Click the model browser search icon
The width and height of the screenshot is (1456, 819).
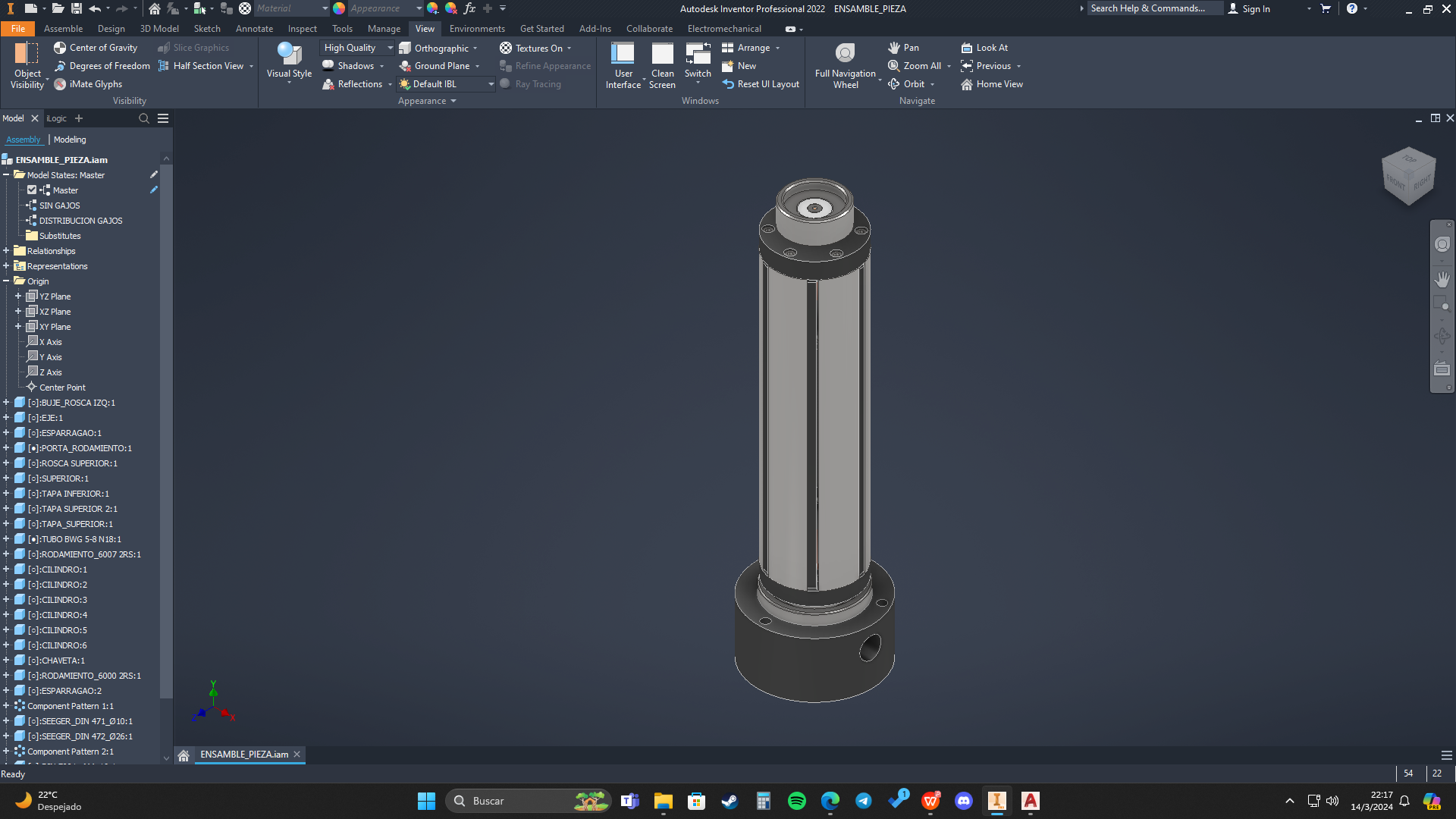pyautogui.click(x=143, y=118)
